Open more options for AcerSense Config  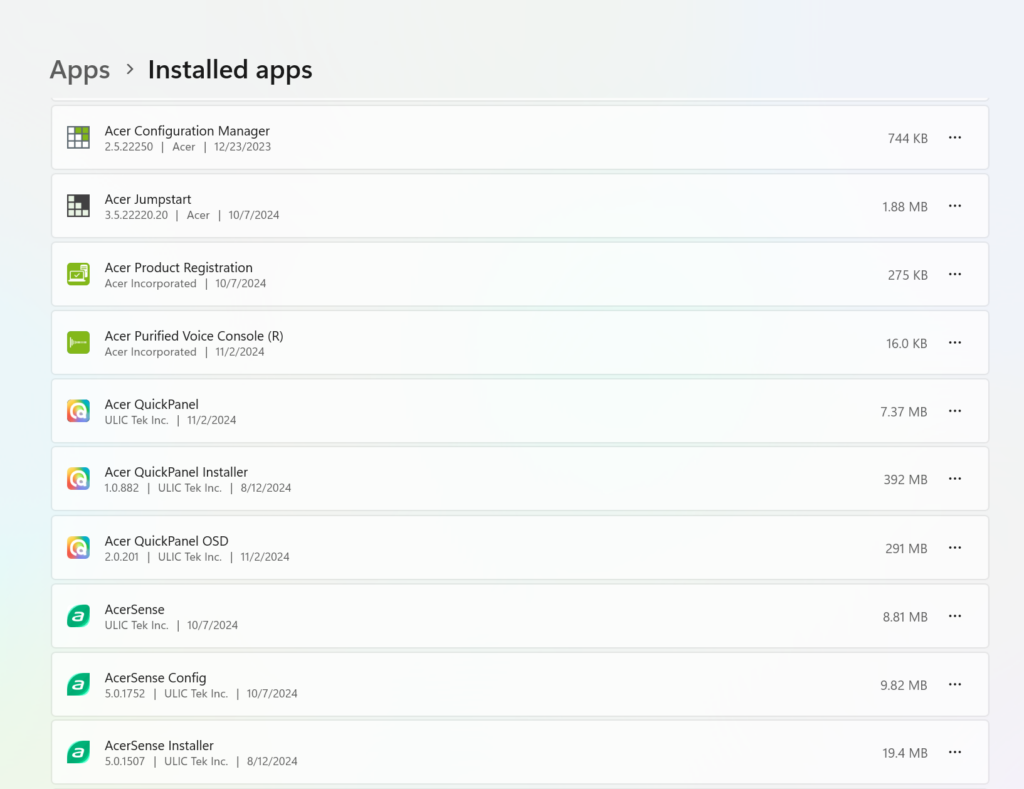[954, 685]
